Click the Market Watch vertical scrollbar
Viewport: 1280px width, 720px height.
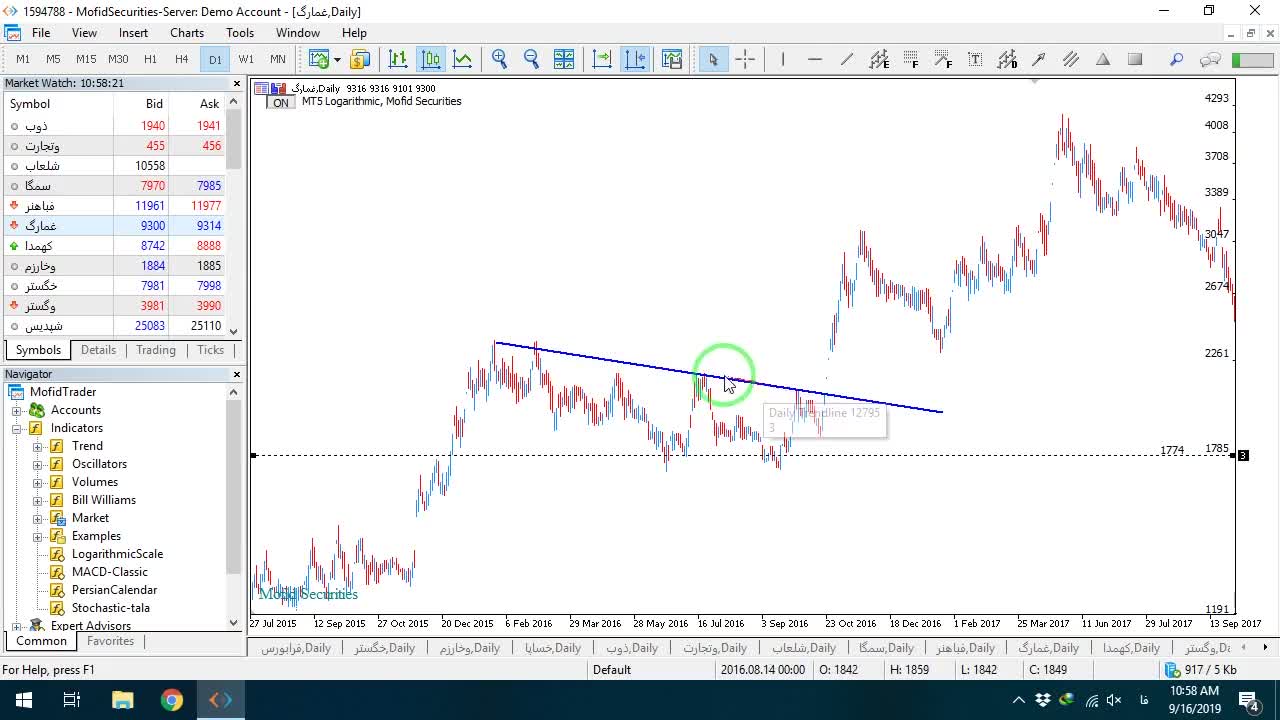[234, 217]
